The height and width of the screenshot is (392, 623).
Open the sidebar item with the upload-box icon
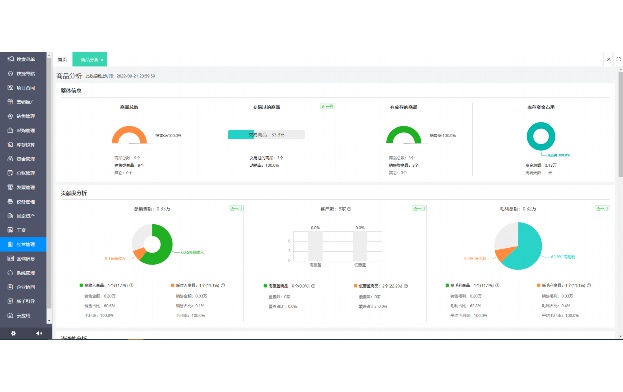click(x=23, y=130)
